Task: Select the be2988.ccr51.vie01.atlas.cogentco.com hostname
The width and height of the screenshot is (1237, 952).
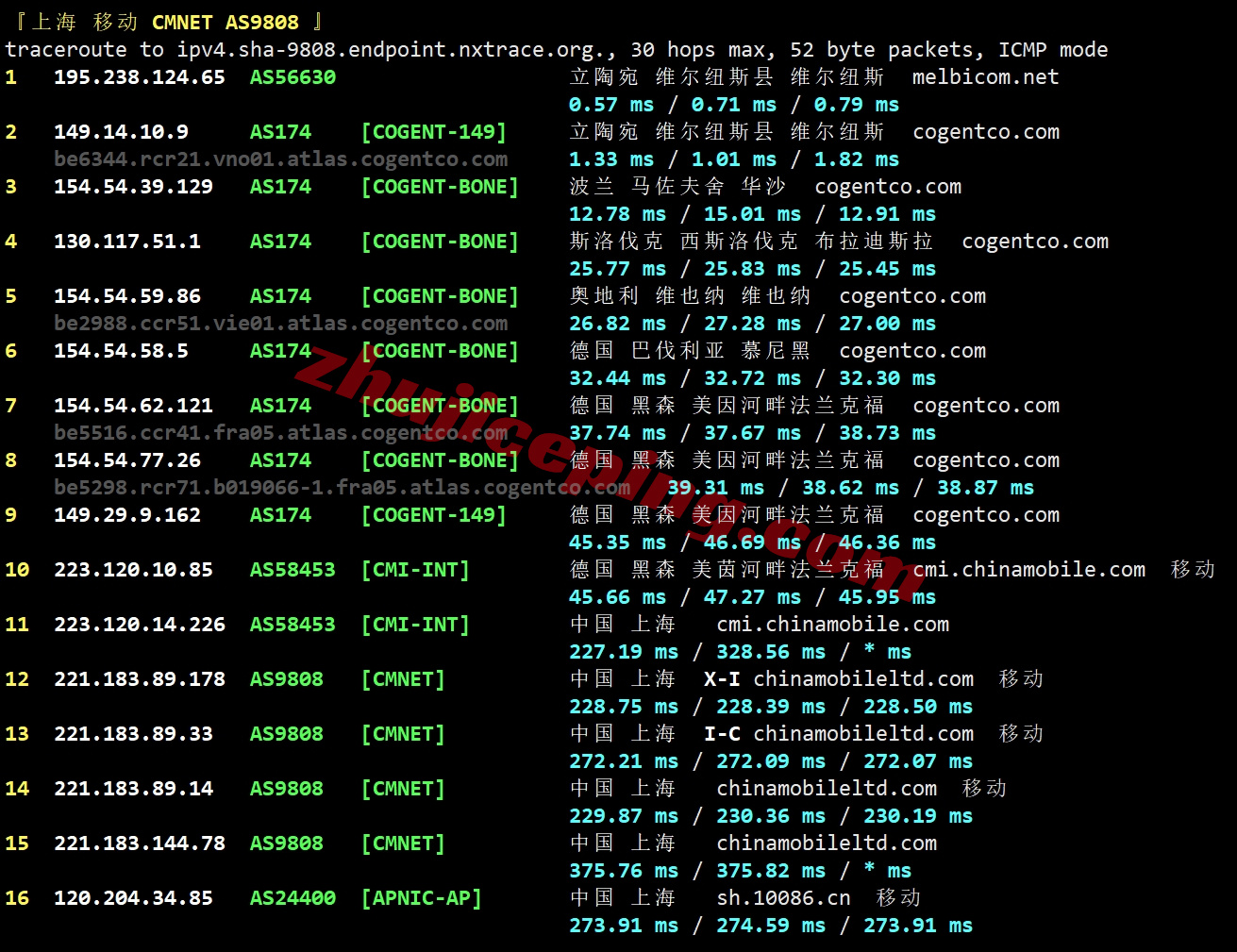Action: 281,324
